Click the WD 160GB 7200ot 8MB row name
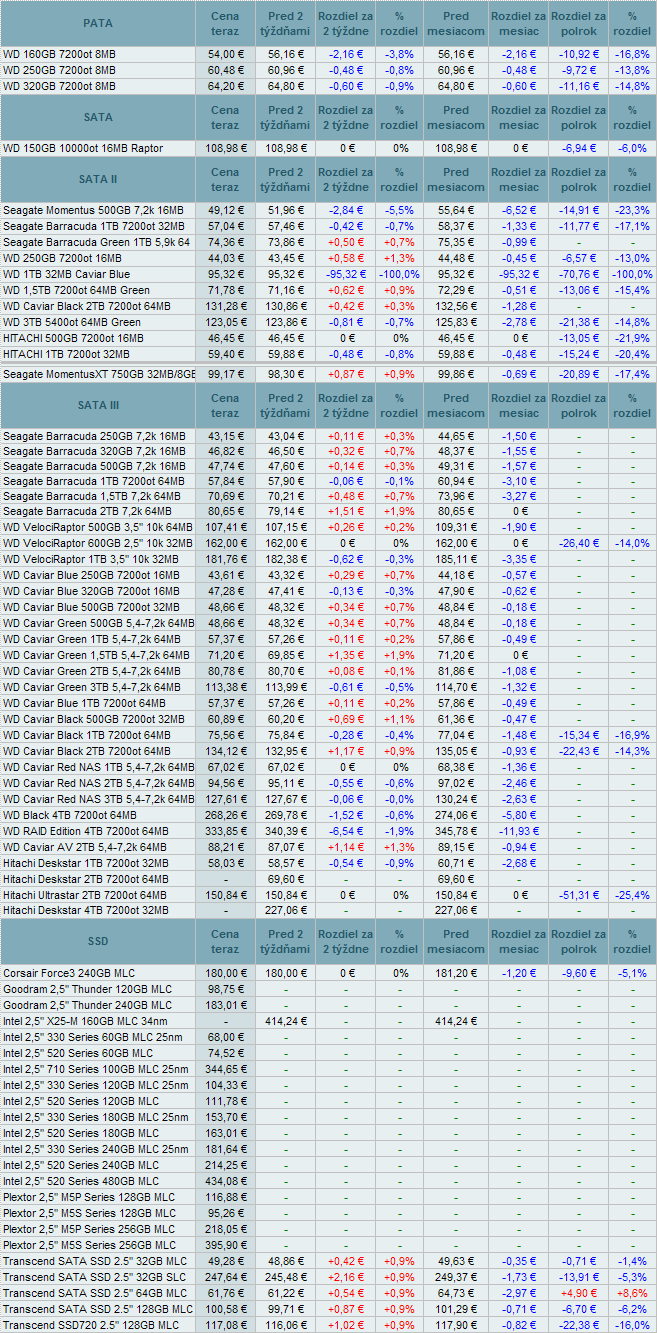The image size is (657, 1333). click(59, 55)
